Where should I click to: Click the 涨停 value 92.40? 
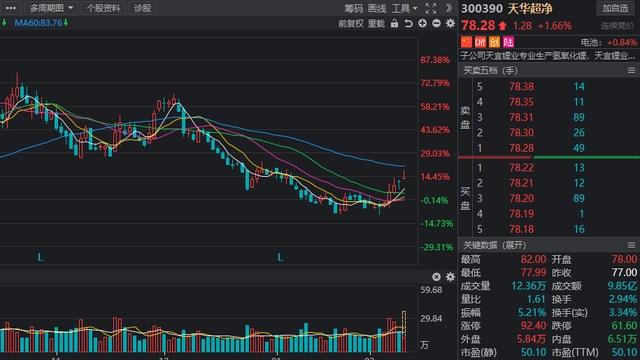[x=533, y=326]
